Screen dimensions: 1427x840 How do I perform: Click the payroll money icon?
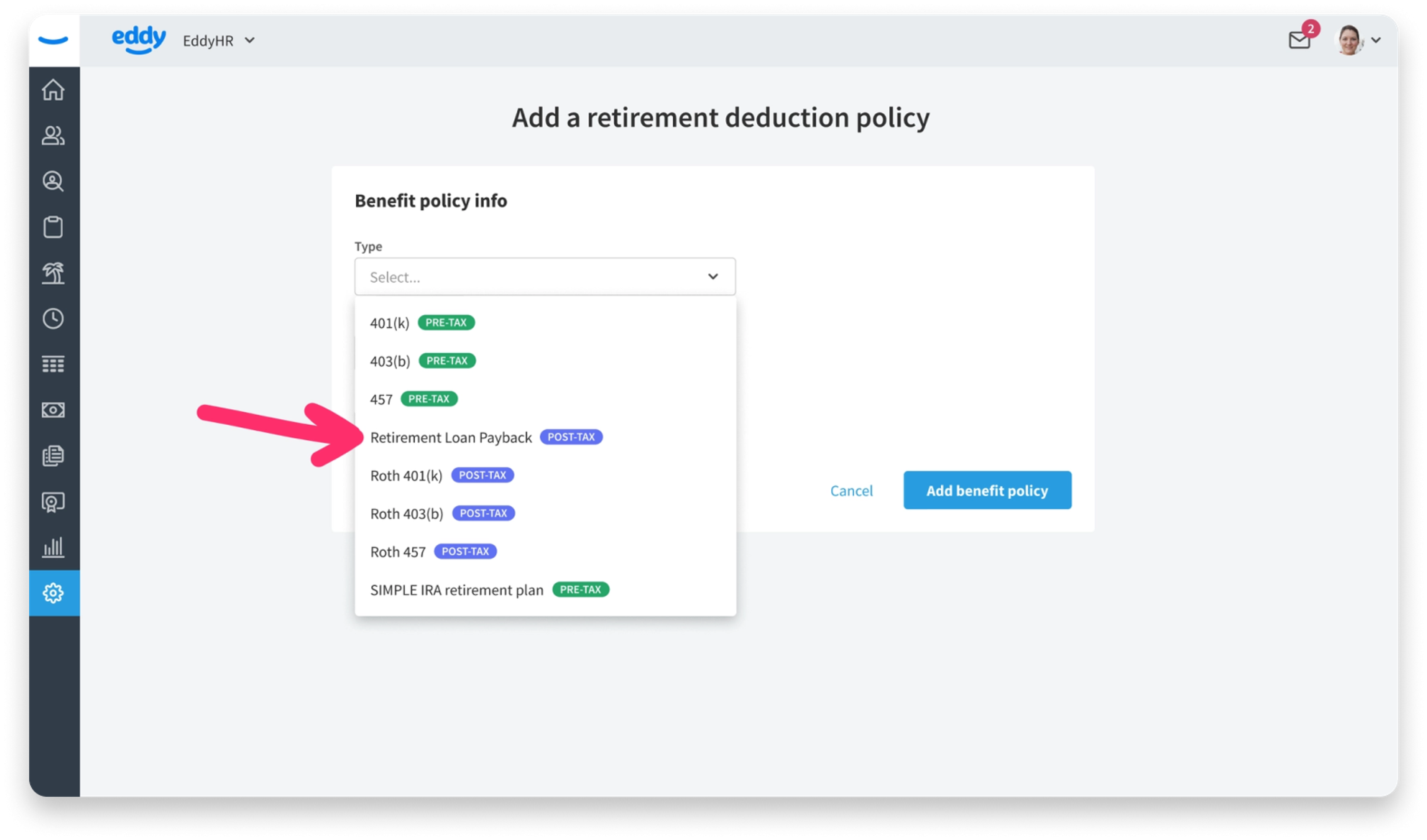coord(53,410)
